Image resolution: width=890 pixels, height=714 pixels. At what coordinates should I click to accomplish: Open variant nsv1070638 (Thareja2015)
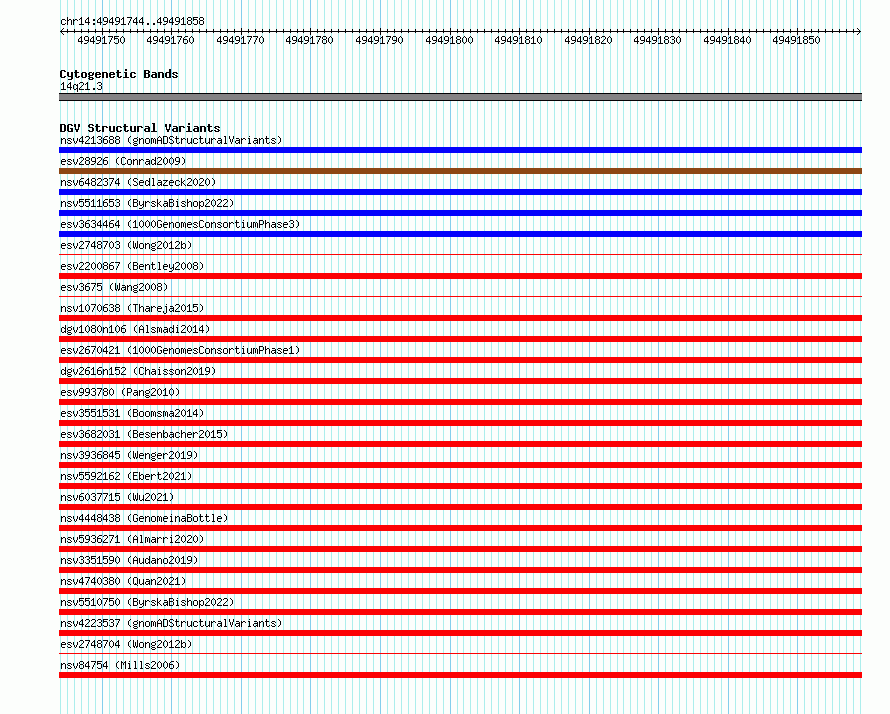[132, 308]
